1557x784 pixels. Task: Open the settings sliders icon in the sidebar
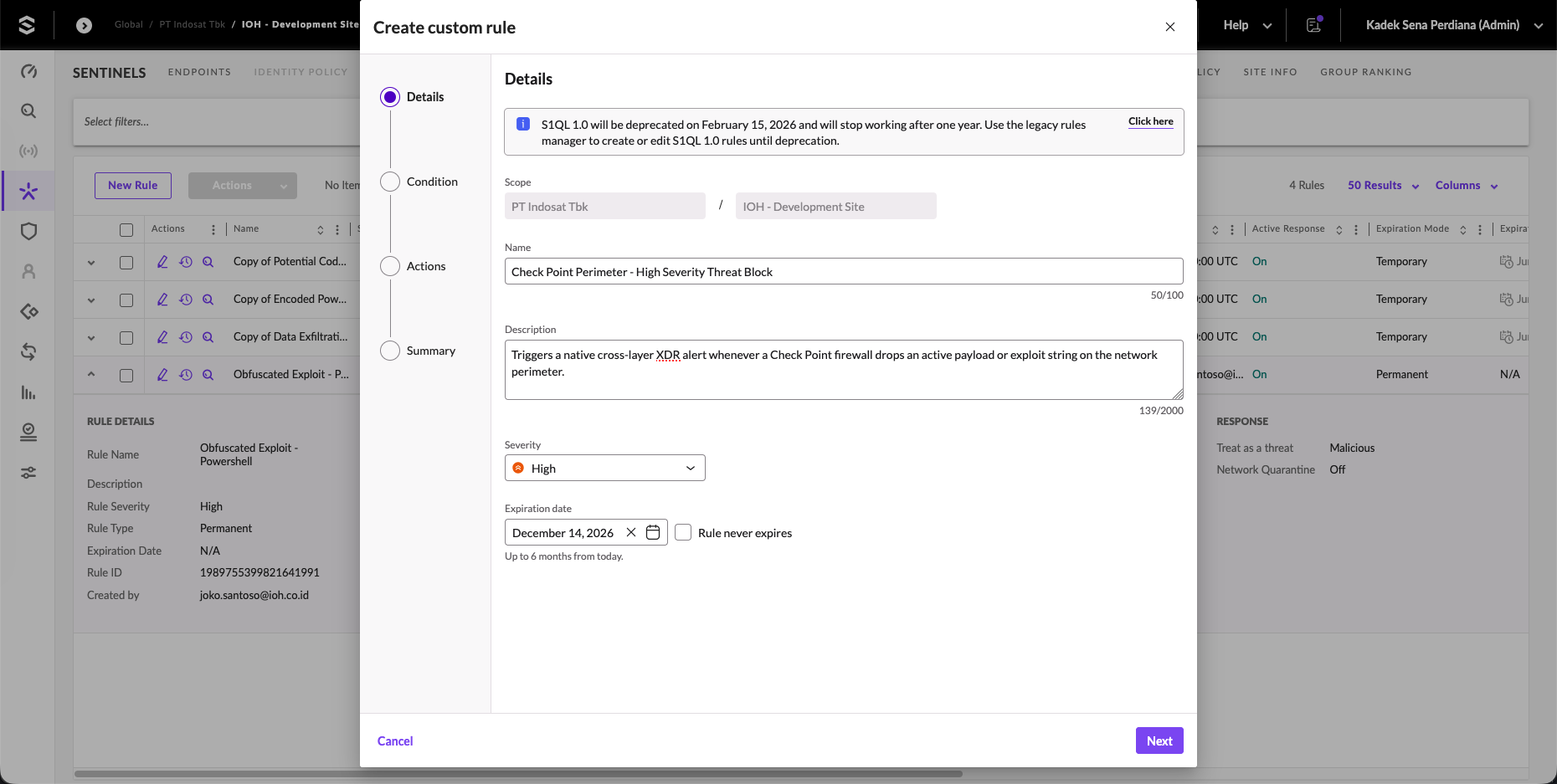28,473
